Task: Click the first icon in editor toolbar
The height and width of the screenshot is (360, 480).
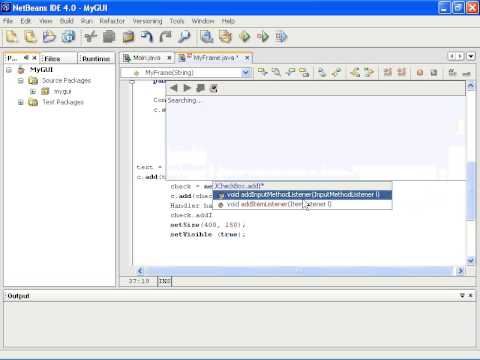Action: tap(263, 72)
